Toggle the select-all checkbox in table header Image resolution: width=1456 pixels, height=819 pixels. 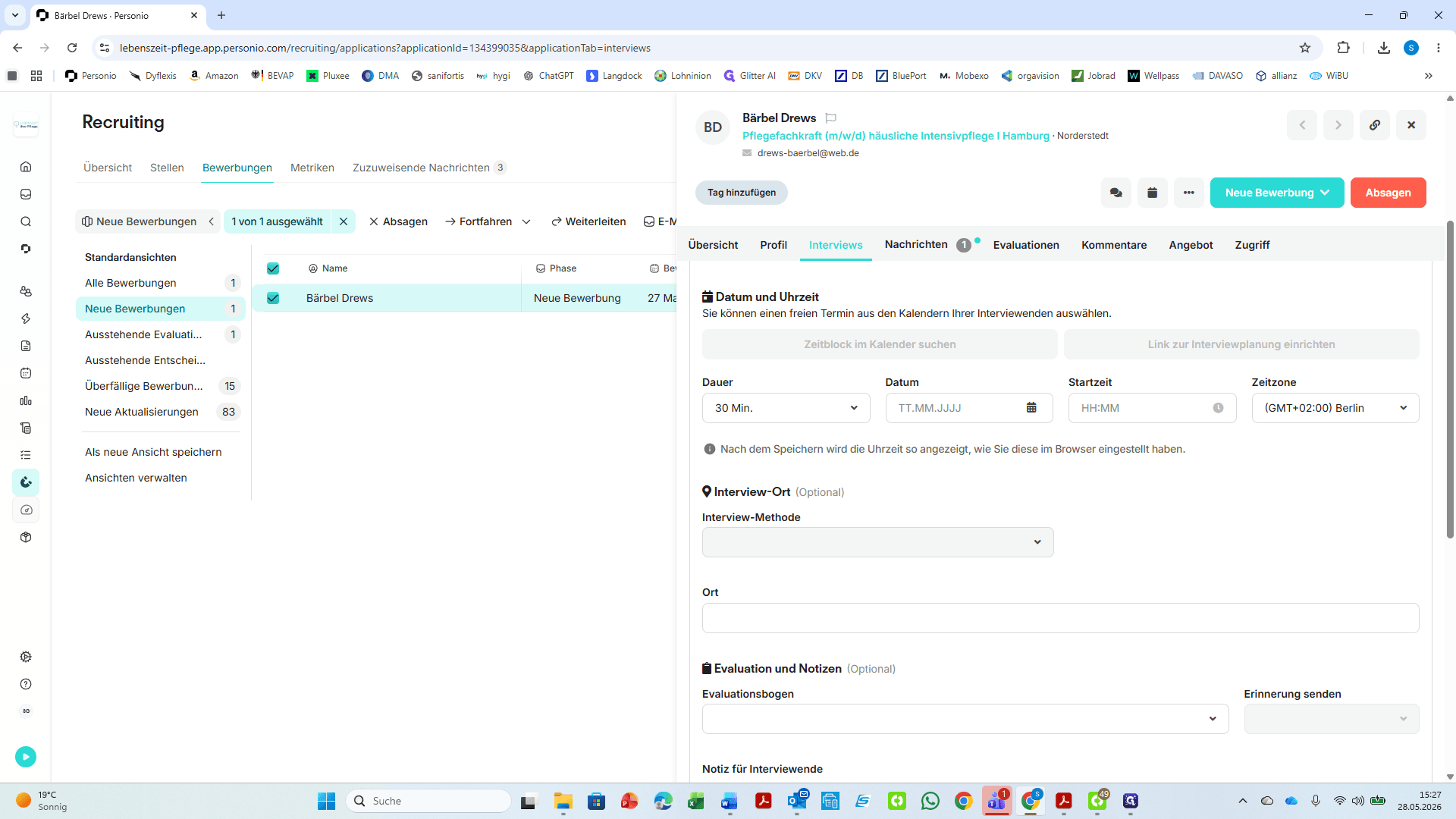click(x=273, y=268)
